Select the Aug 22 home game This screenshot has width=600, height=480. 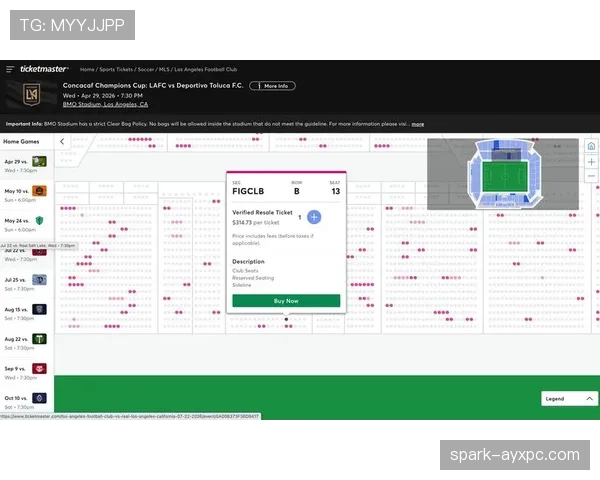(x=26, y=343)
